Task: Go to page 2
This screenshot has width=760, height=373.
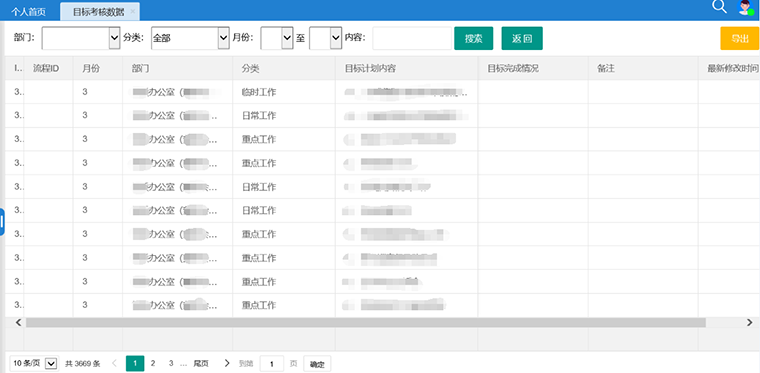Action: [153, 363]
